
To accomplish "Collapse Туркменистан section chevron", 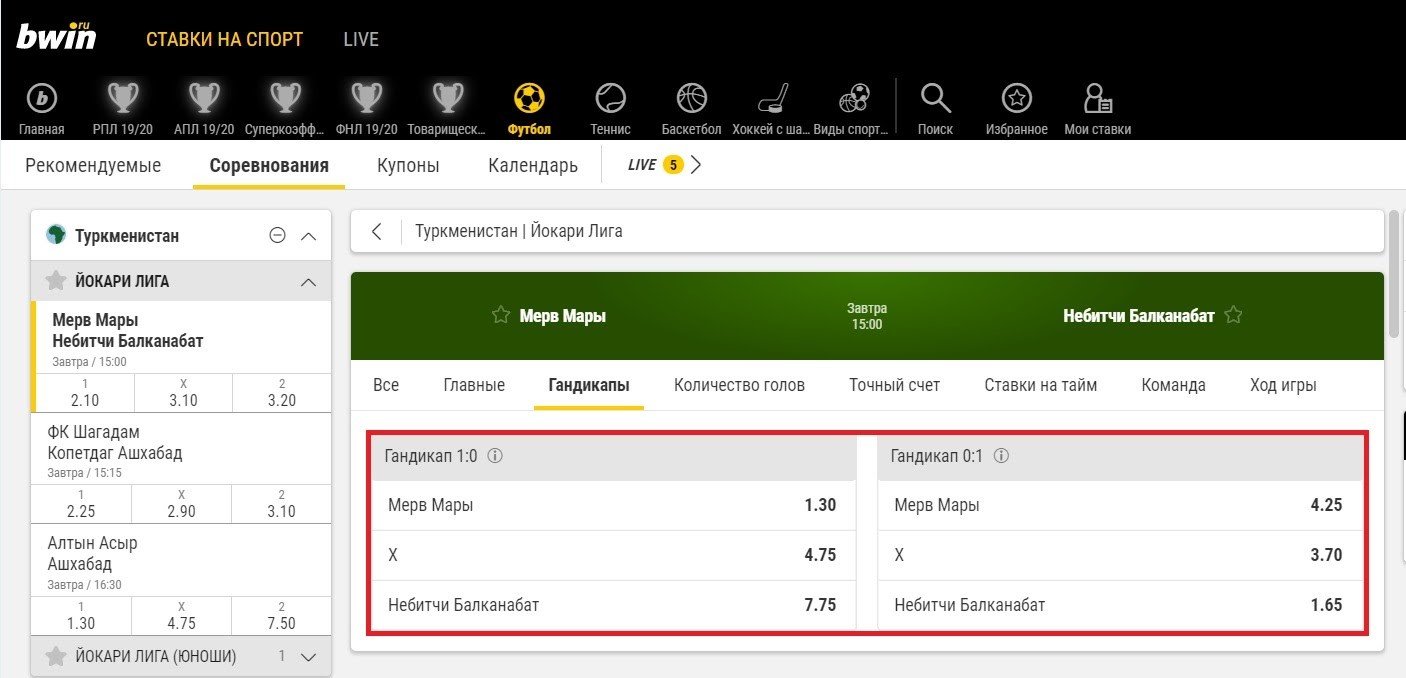I will tap(308, 236).
